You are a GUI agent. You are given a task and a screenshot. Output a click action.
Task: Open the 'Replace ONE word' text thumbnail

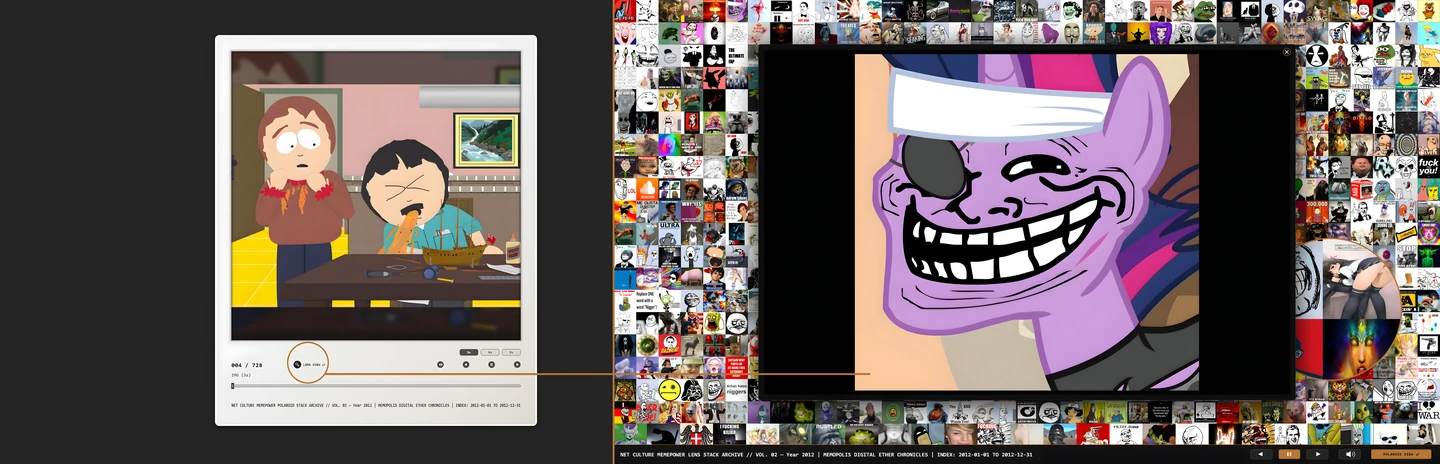pyautogui.click(x=647, y=301)
